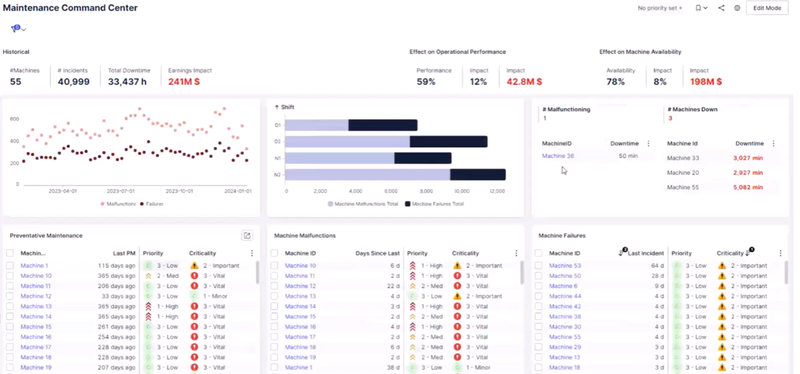The height and width of the screenshot is (374, 800).
Task: Open the No priority set dropdown
Action: 660,8
